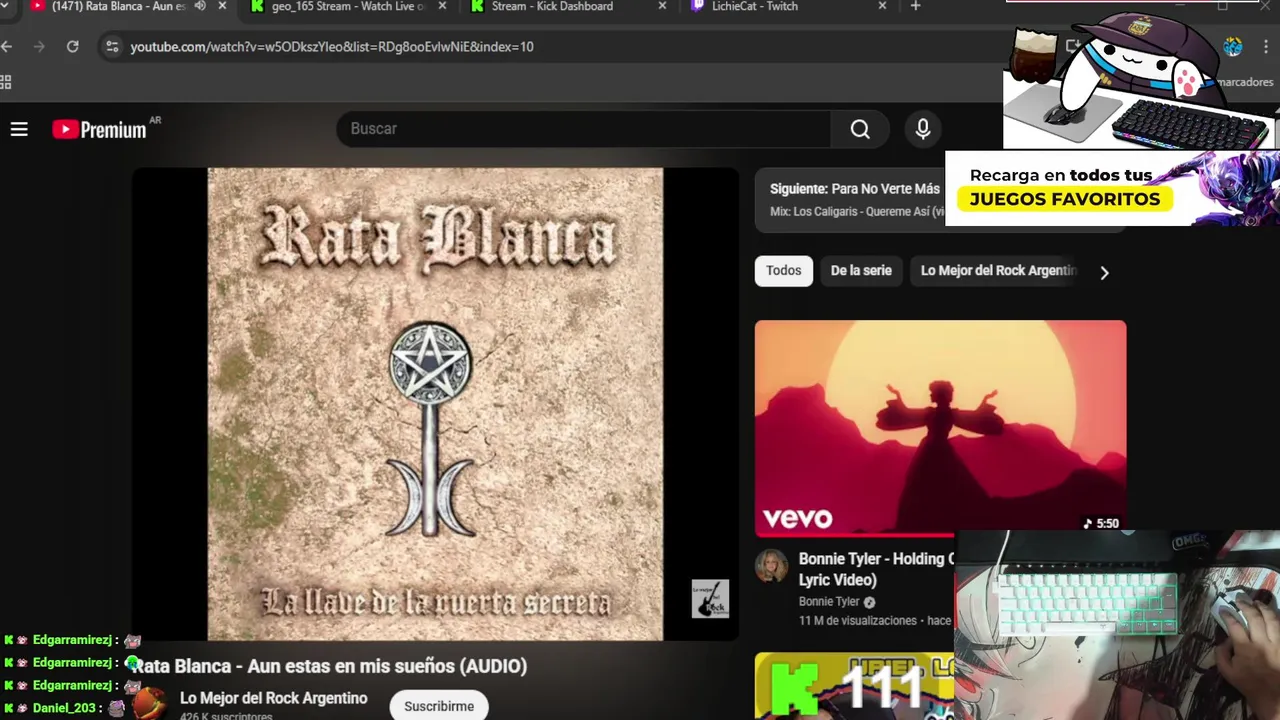
Task: Mute the audio icon on YouTube tab
Action: coord(200,6)
